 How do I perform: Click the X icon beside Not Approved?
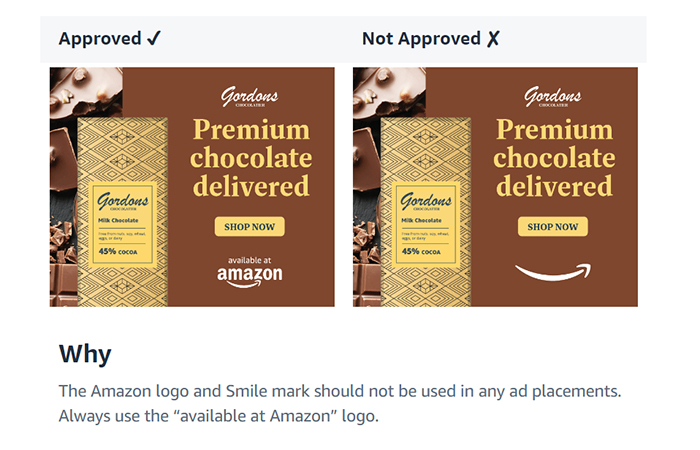pos(492,39)
